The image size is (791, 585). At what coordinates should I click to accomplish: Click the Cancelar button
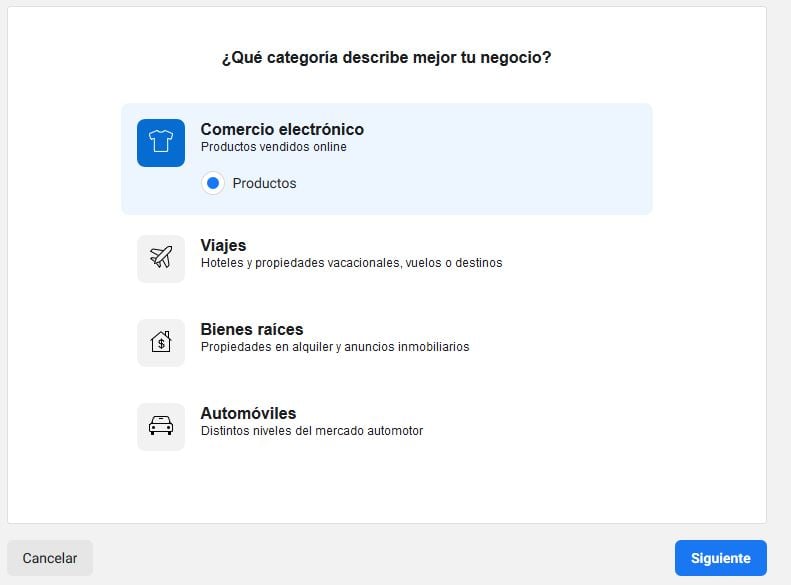pos(50,558)
